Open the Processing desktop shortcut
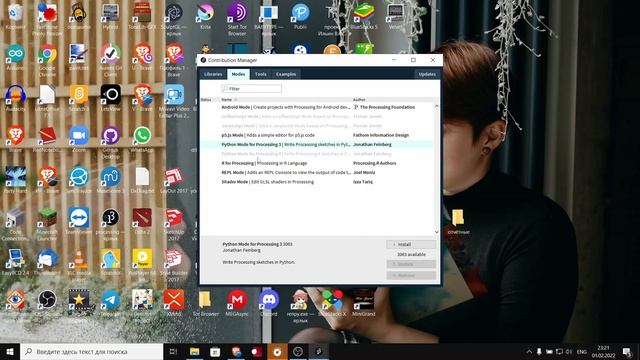This screenshot has height=360, width=640. click(111, 223)
